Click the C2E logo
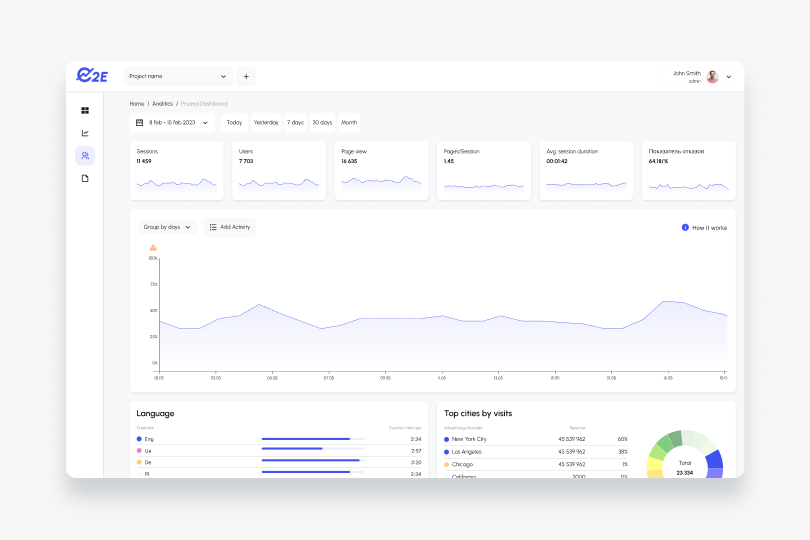 [92, 76]
